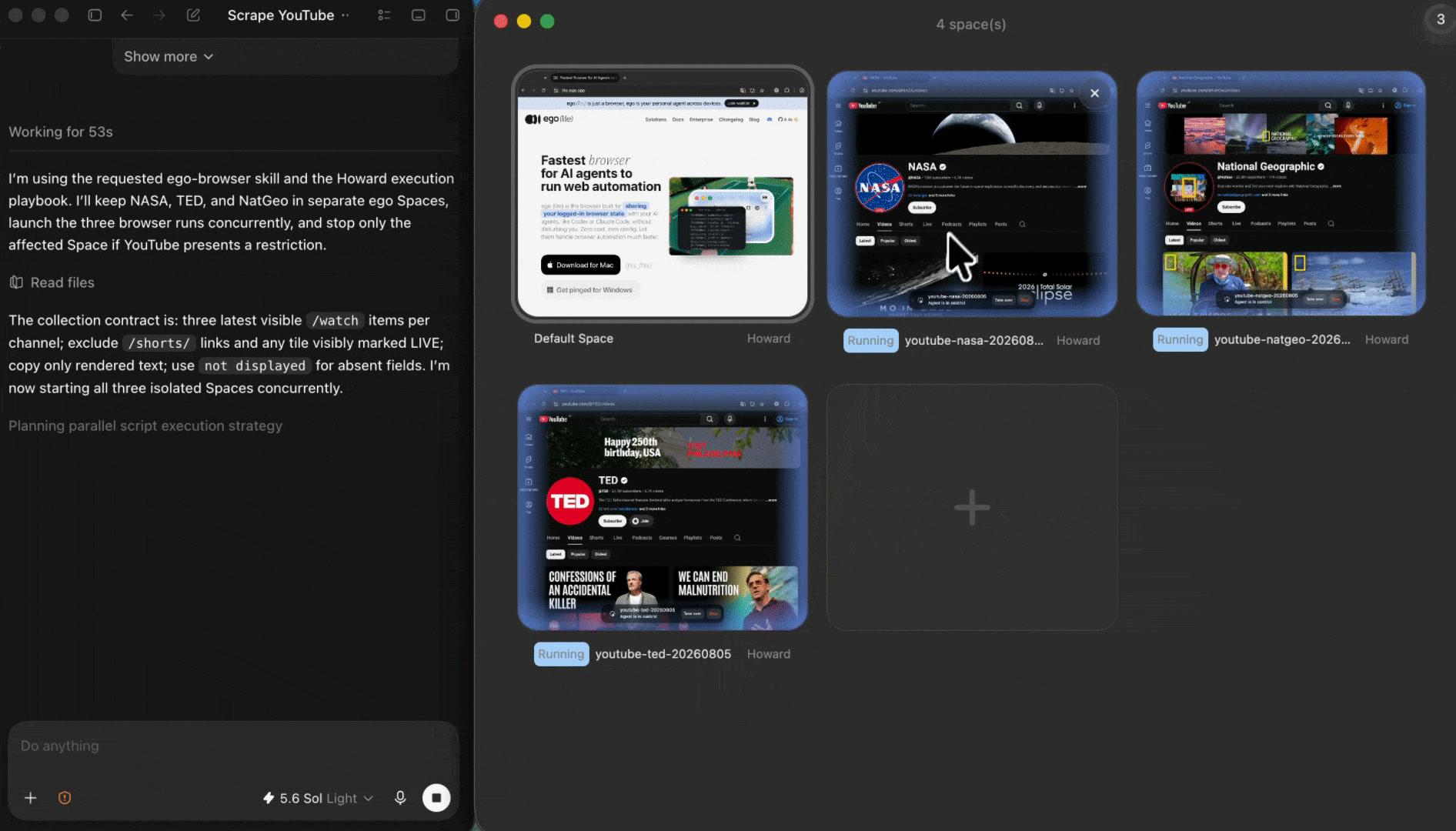Toggle the bottom panel layout icon
1456x831 pixels.
point(419,15)
